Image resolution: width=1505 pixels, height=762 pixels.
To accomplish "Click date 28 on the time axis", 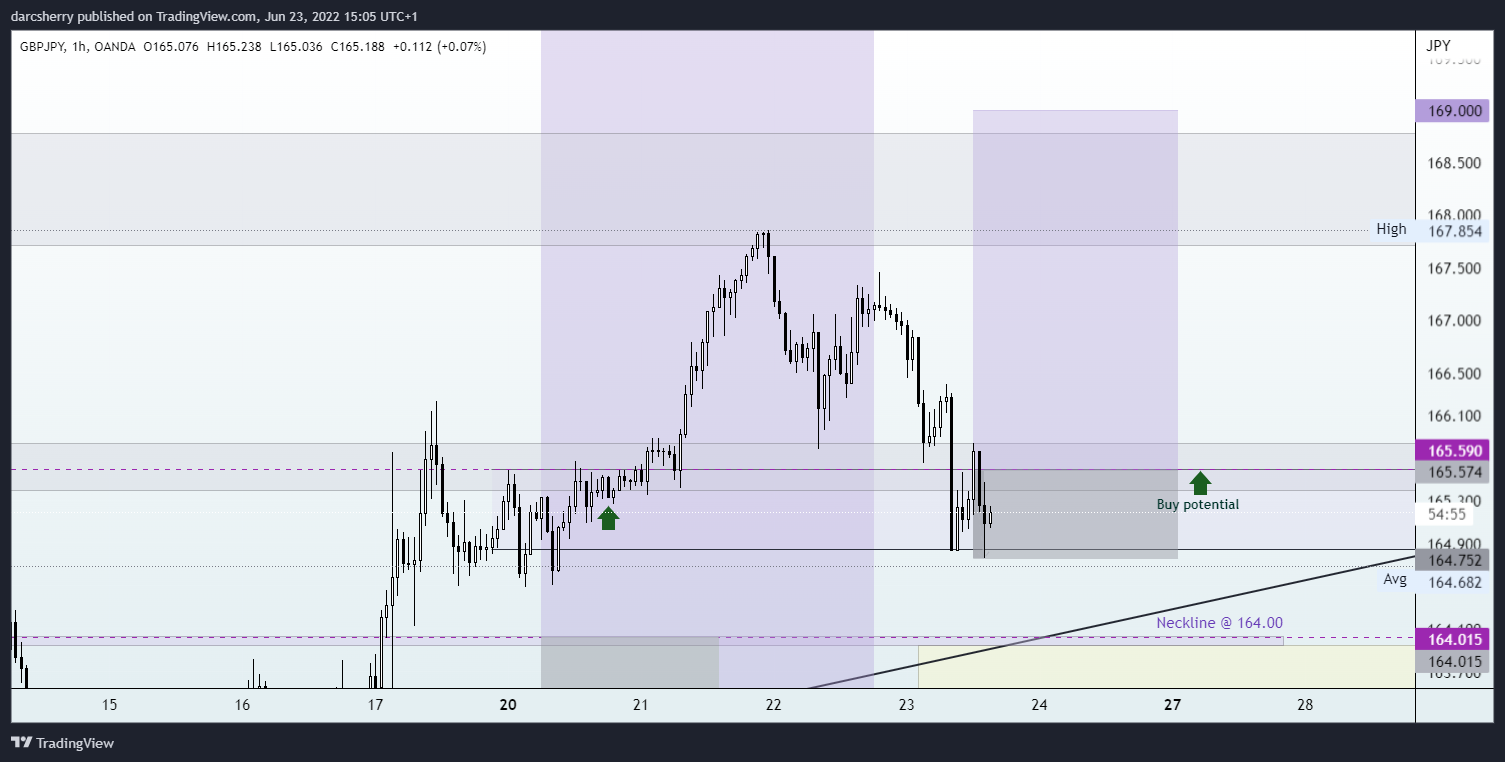I will (1305, 705).
